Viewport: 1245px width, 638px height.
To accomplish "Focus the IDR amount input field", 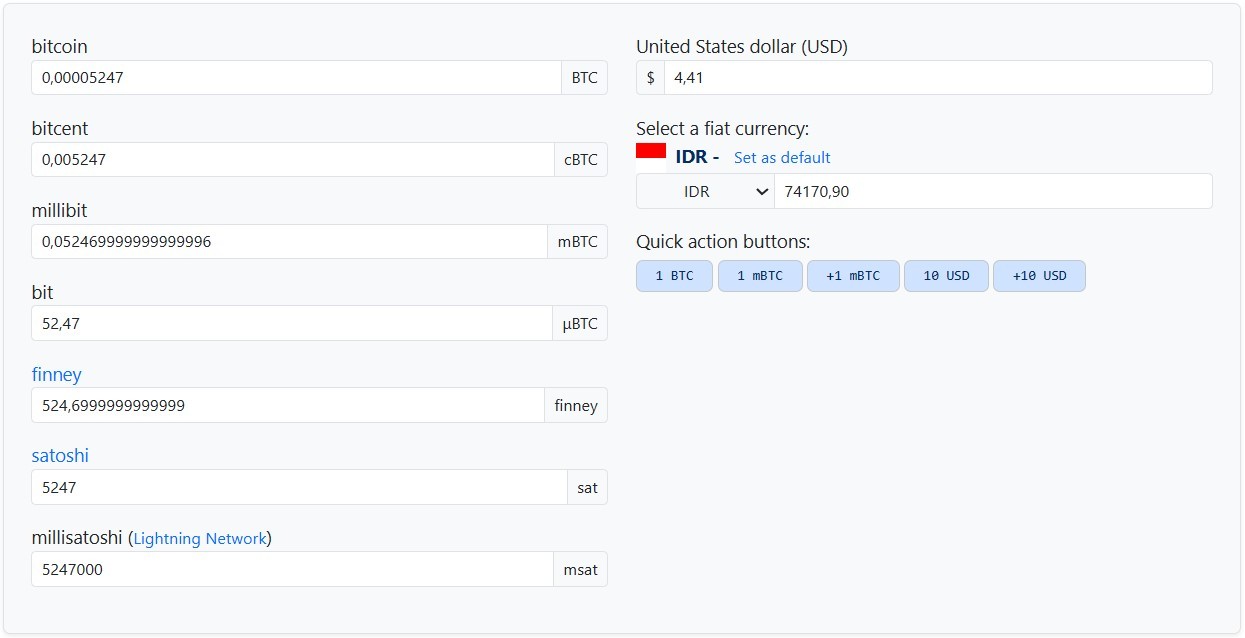I will pos(993,191).
